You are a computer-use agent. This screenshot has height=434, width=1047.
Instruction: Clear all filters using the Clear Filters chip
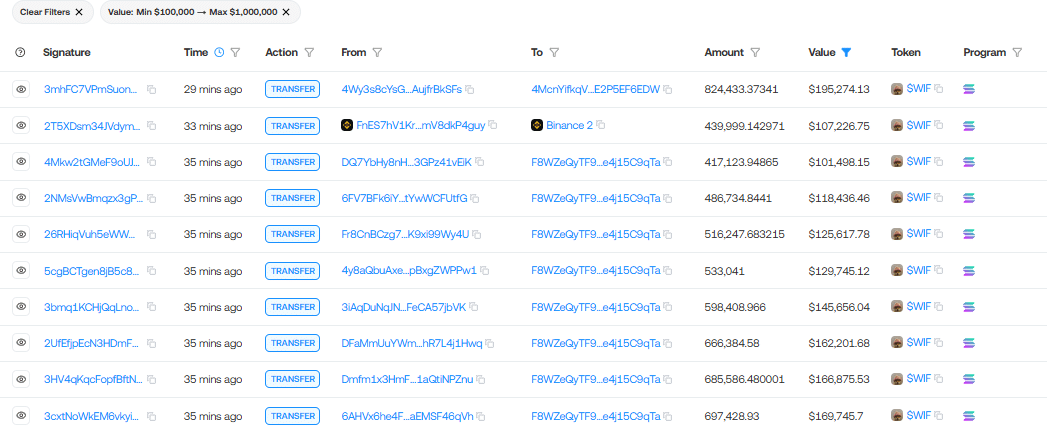tap(53, 12)
